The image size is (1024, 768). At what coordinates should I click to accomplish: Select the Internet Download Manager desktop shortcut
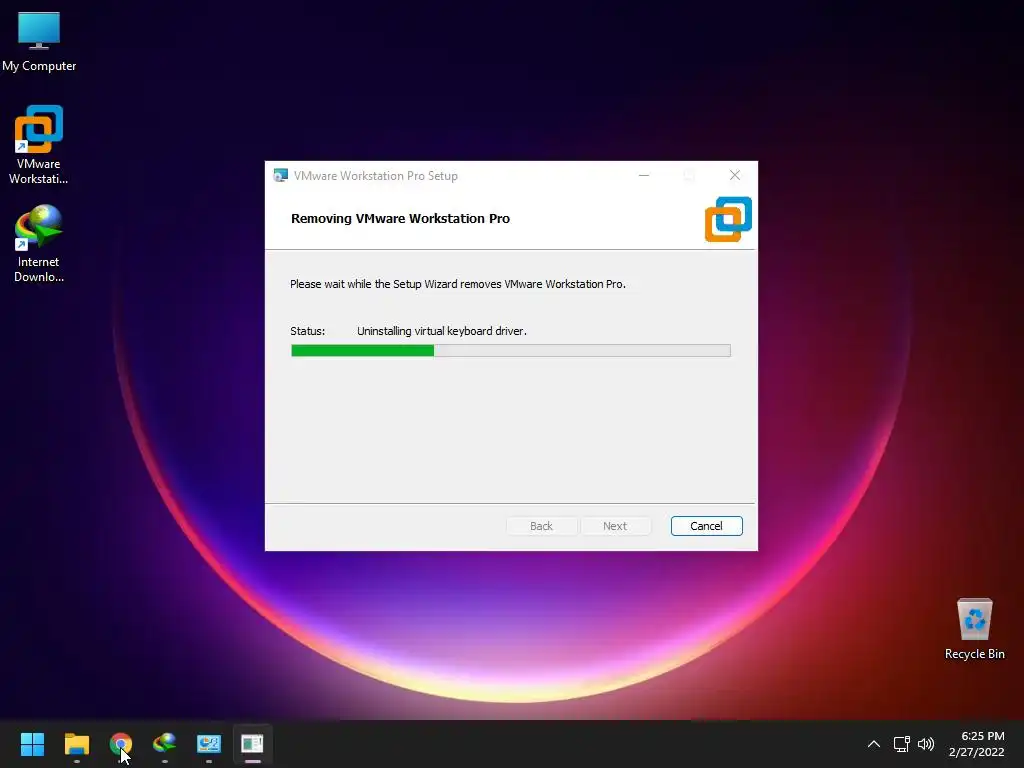click(x=39, y=244)
